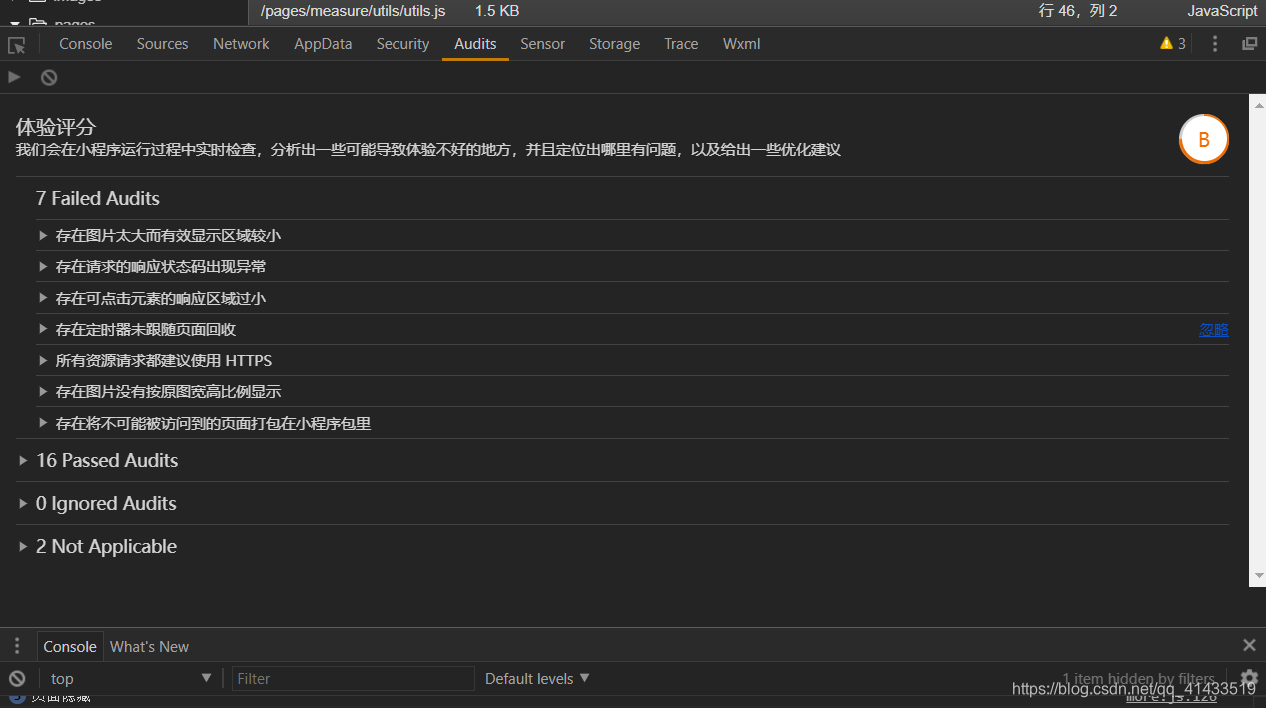Expand the audit 存在图片没有按原图宽高比例显示
Image resolution: width=1266 pixels, height=708 pixels.
632,391
